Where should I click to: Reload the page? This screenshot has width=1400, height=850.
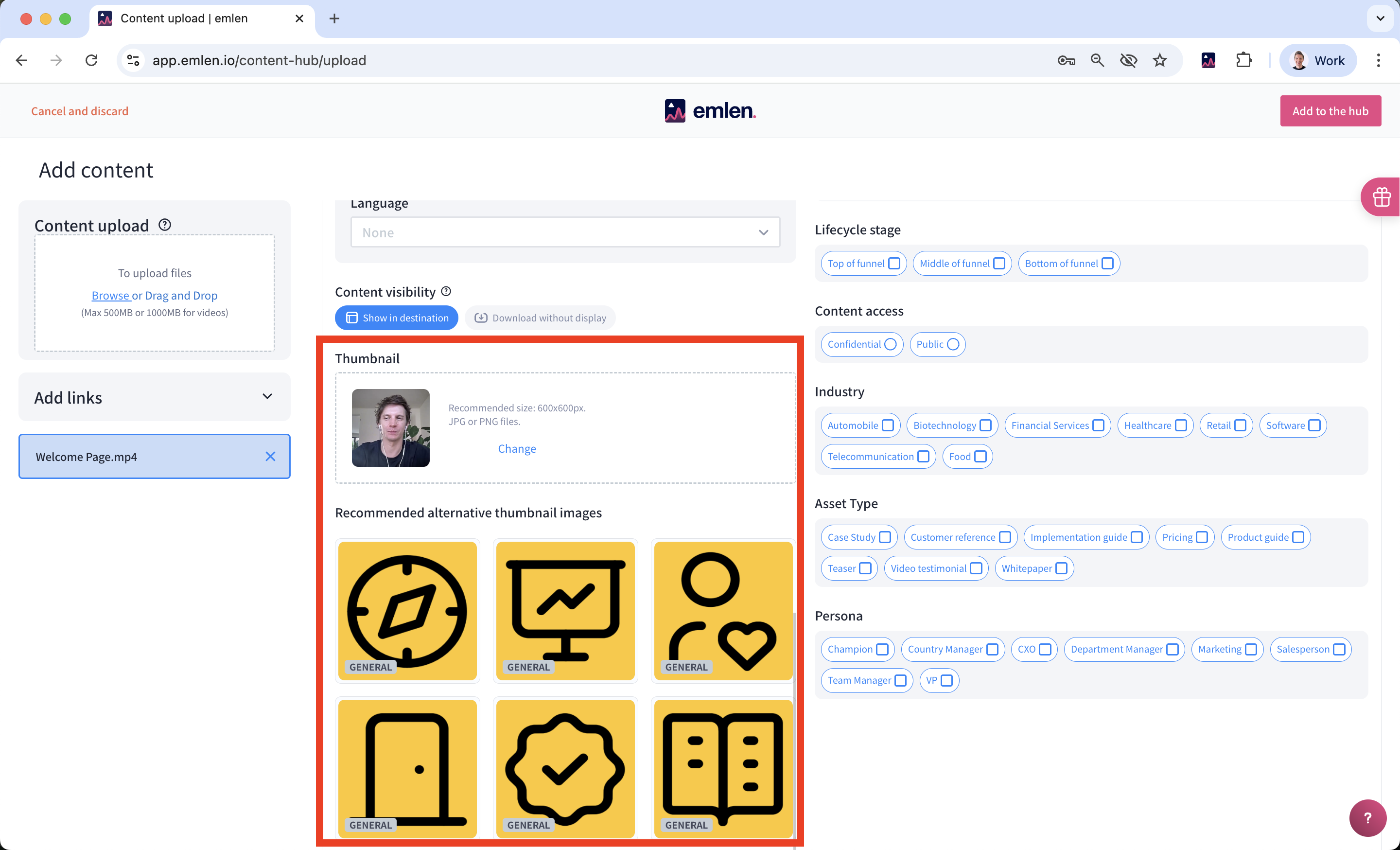click(x=91, y=60)
